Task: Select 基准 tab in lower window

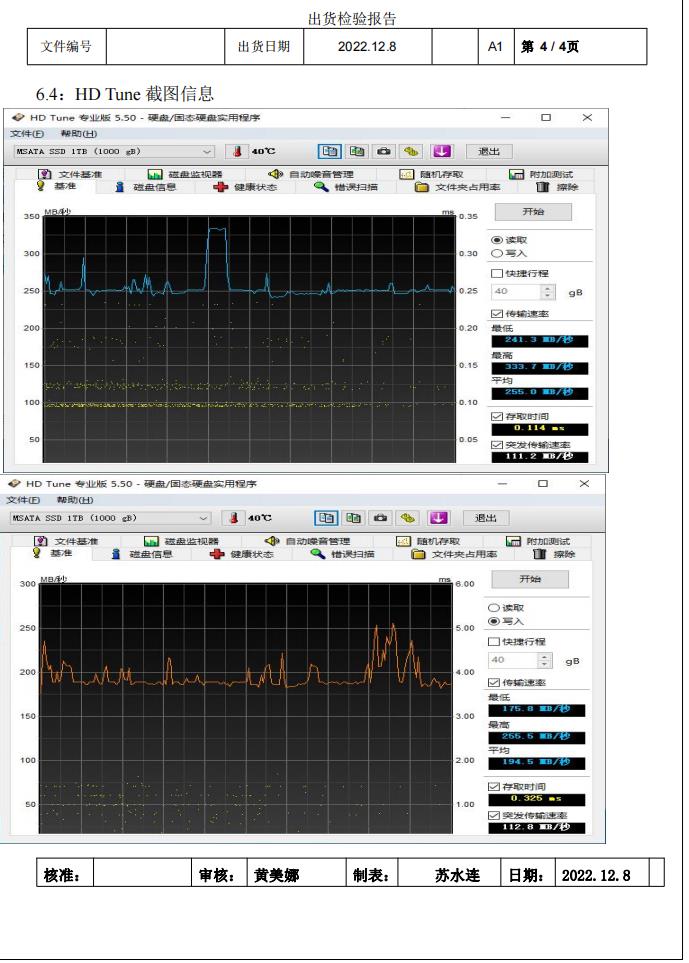Action: 54,553
